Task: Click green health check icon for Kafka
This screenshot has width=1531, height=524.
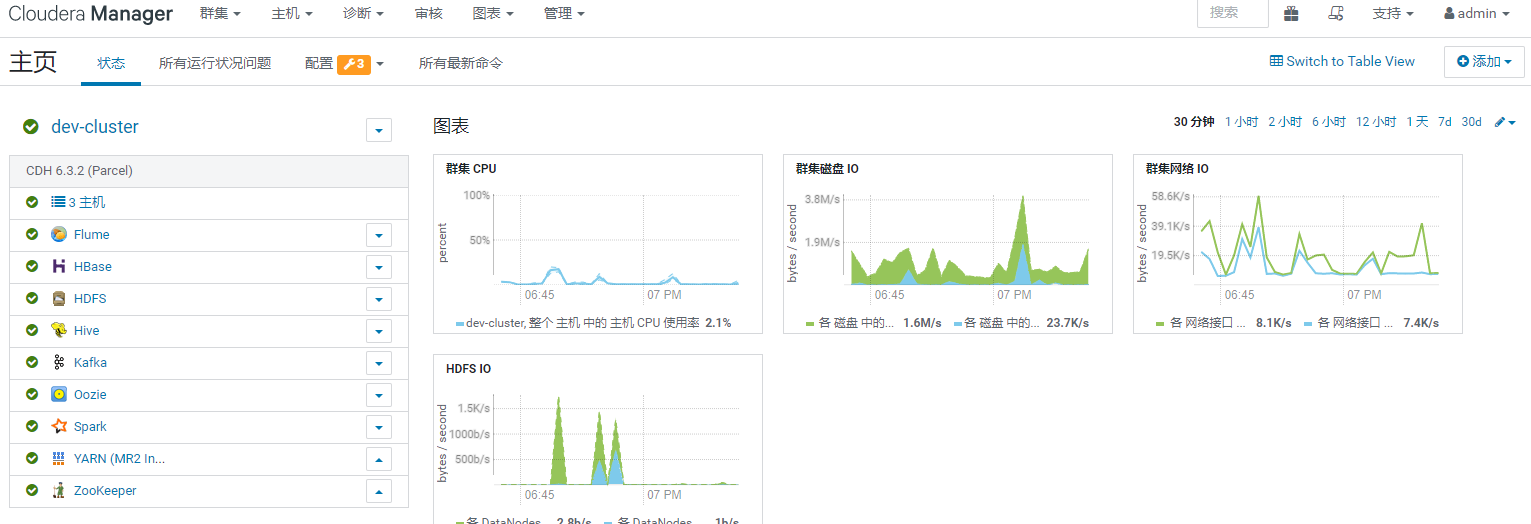Action: coord(32,362)
